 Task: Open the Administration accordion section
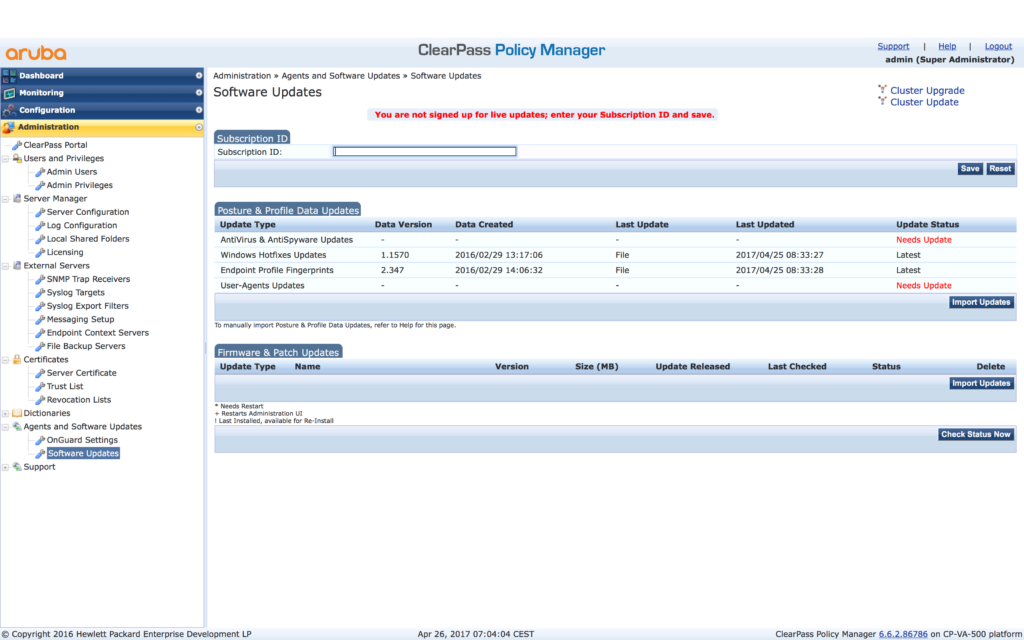[100, 127]
